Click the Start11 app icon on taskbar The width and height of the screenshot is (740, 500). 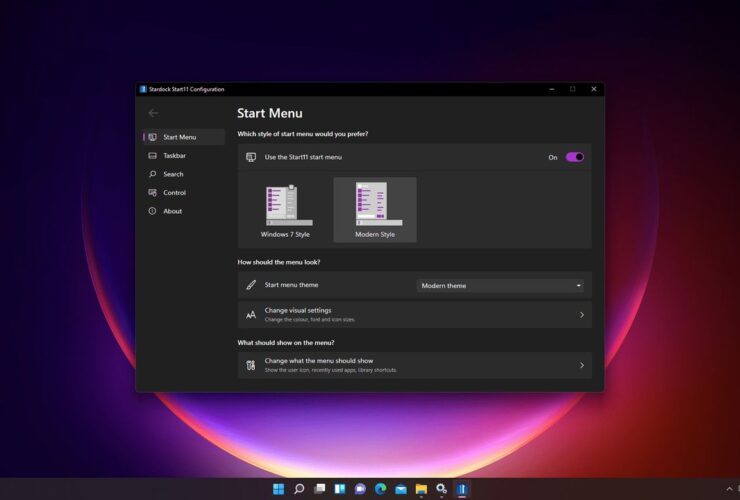point(462,489)
